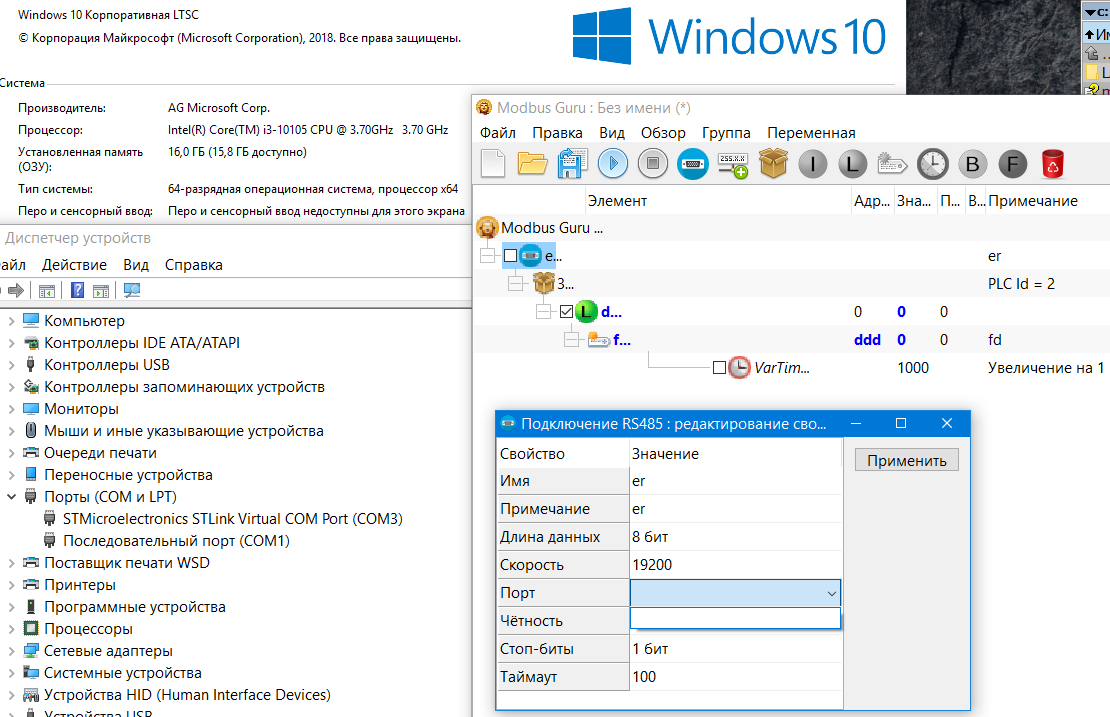Open the Обзор menu
Viewport: 1110px width, 717px height.
(663, 133)
